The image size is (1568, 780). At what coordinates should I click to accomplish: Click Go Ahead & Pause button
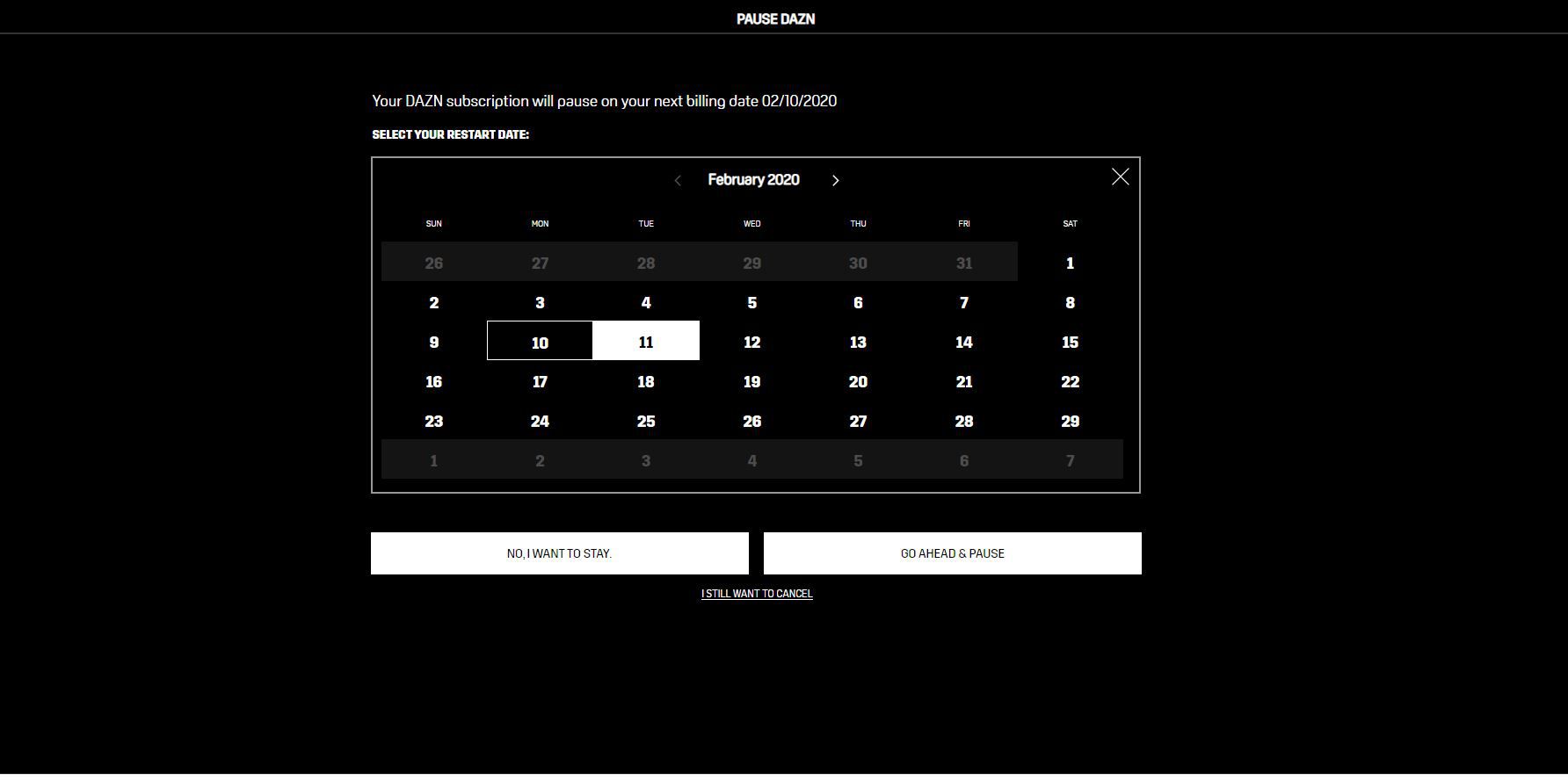[x=953, y=553]
